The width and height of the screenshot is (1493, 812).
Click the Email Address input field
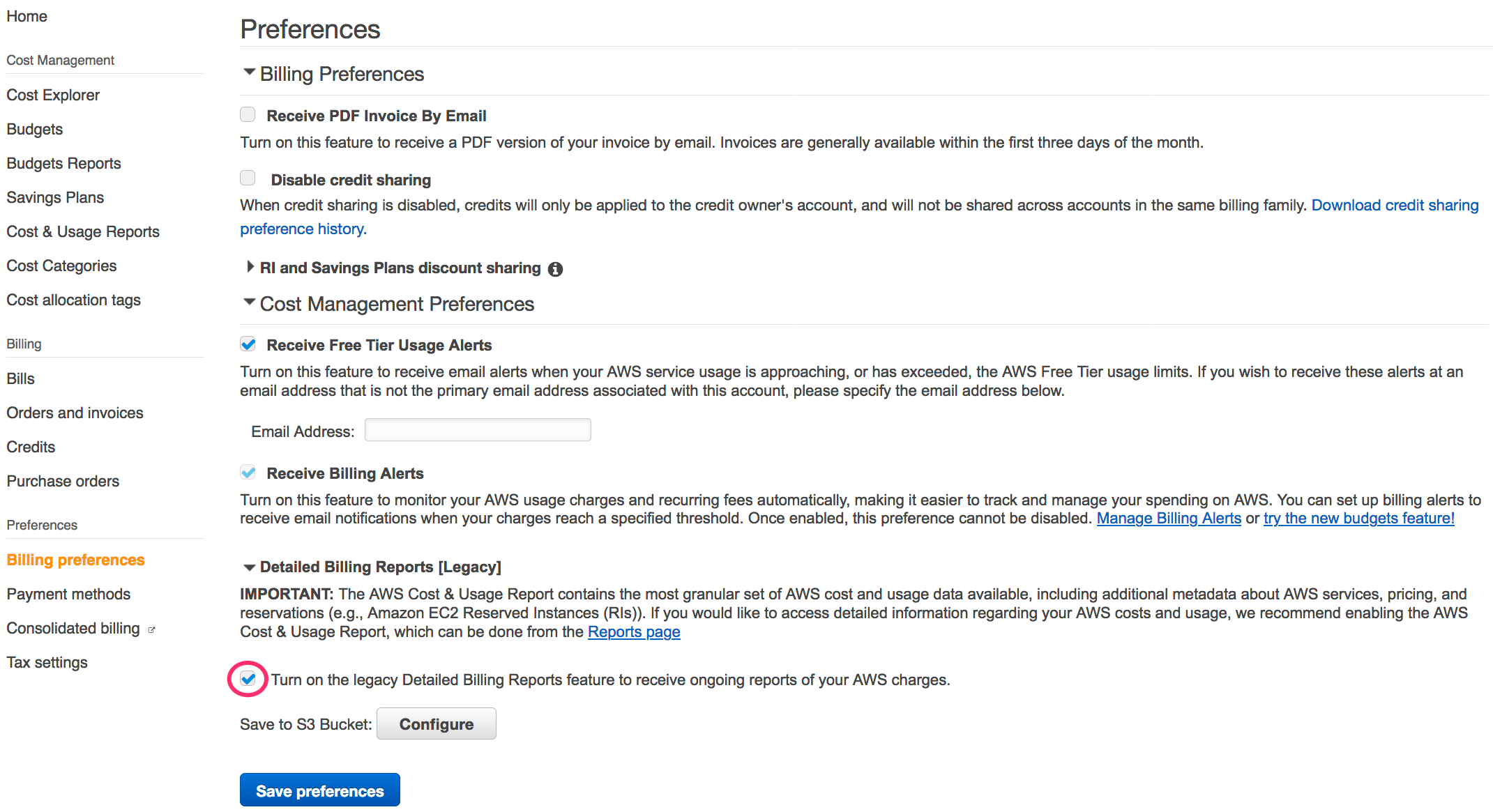478,430
